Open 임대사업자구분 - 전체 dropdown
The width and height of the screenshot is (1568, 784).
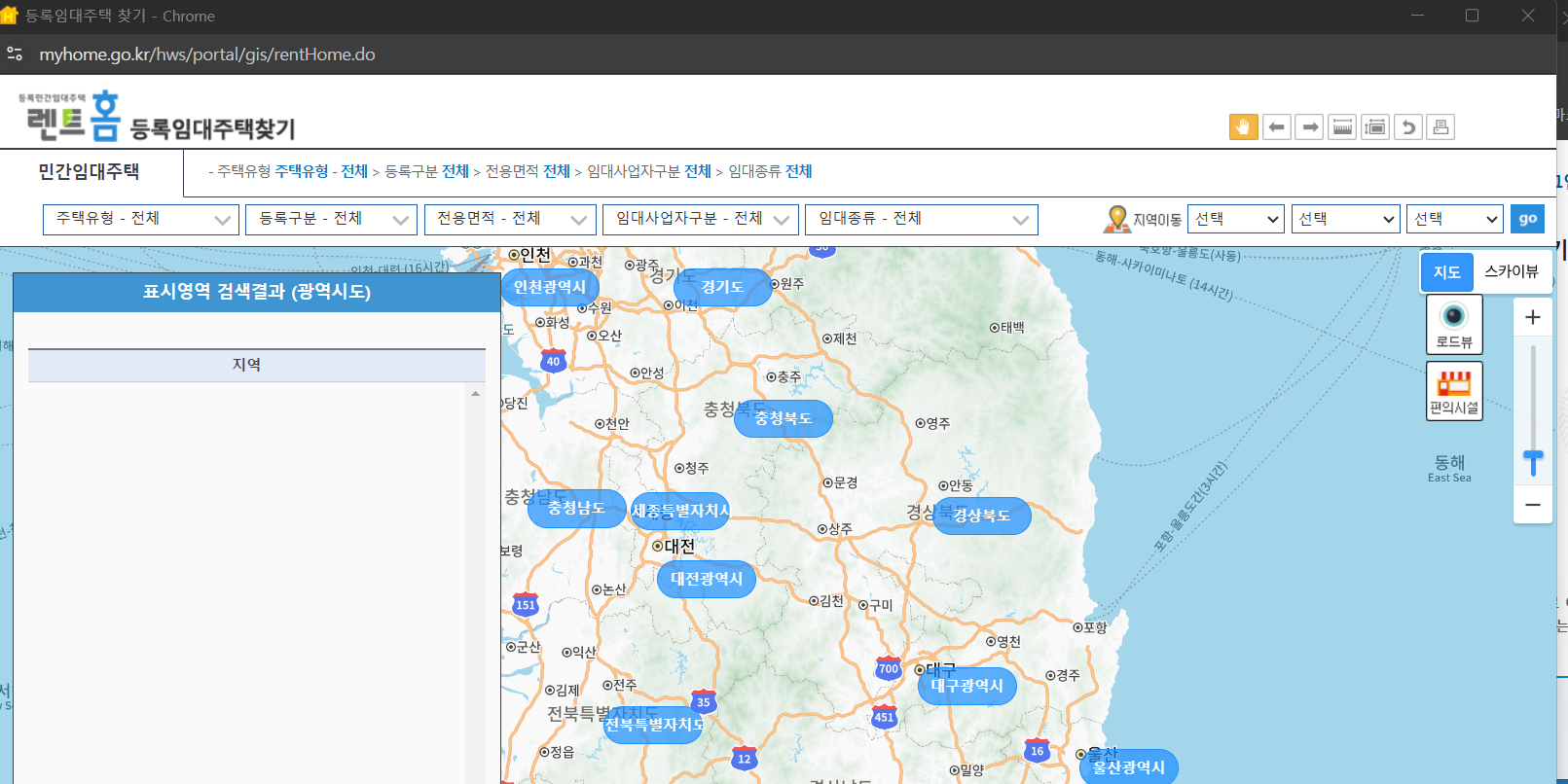coord(701,220)
